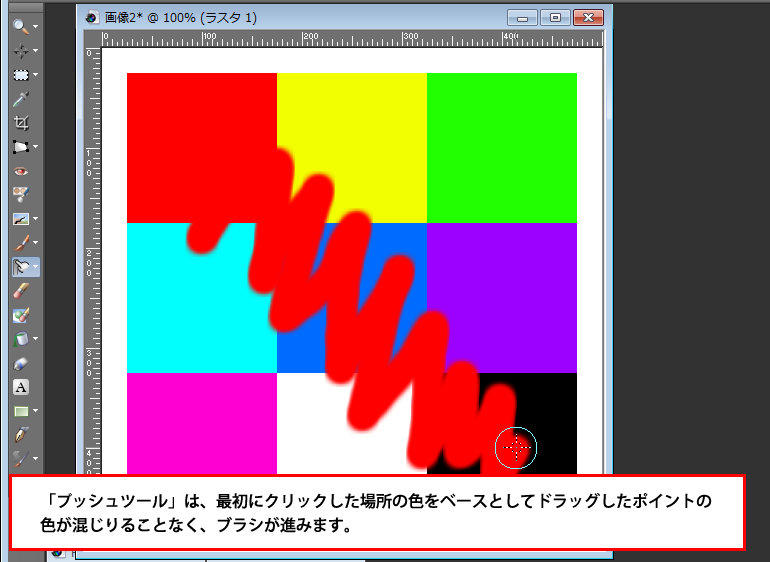Open the Move tool flyout arrow
Image resolution: width=770 pixels, height=562 pixels.
(x=35, y=51)
